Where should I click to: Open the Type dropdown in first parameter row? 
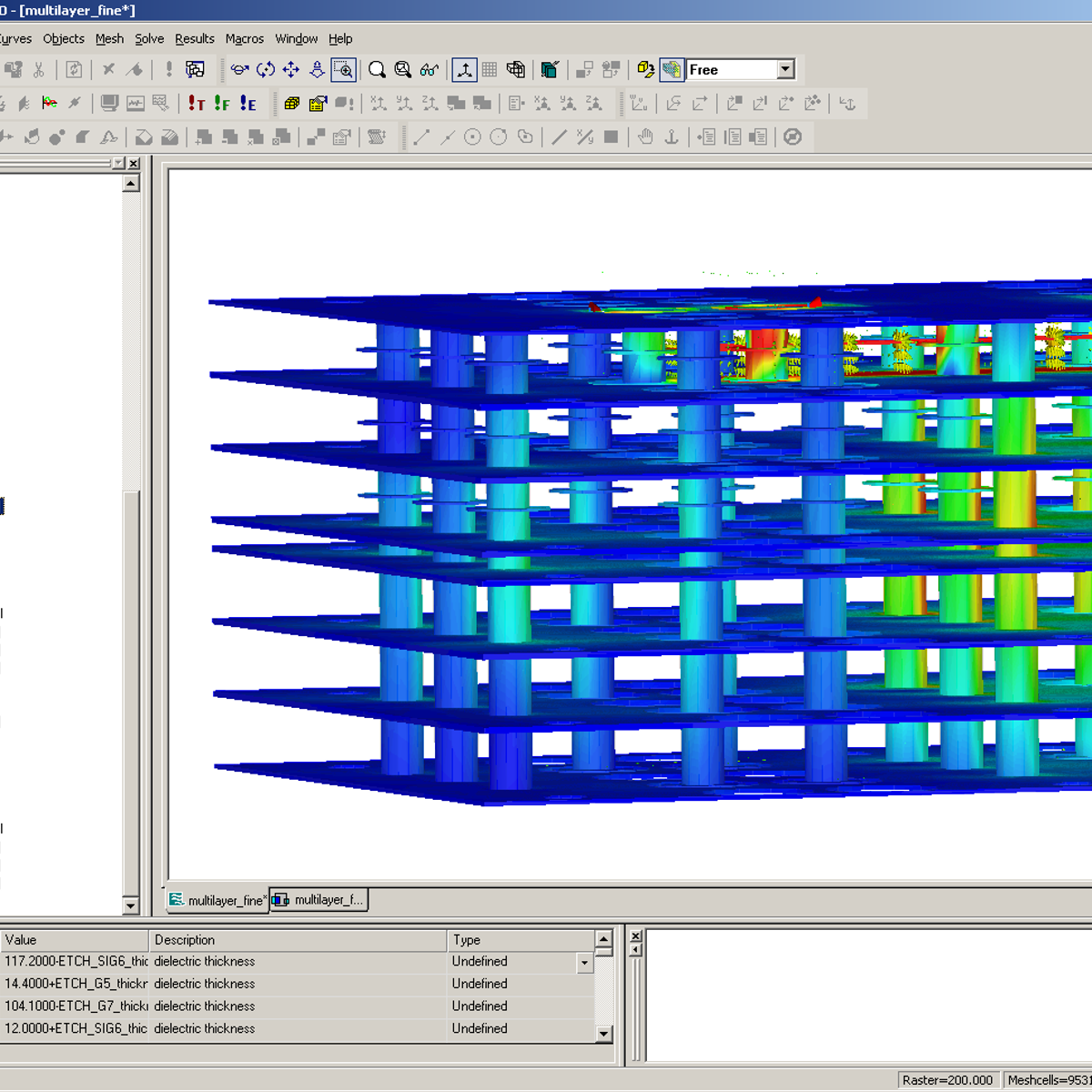click(584, 963)
